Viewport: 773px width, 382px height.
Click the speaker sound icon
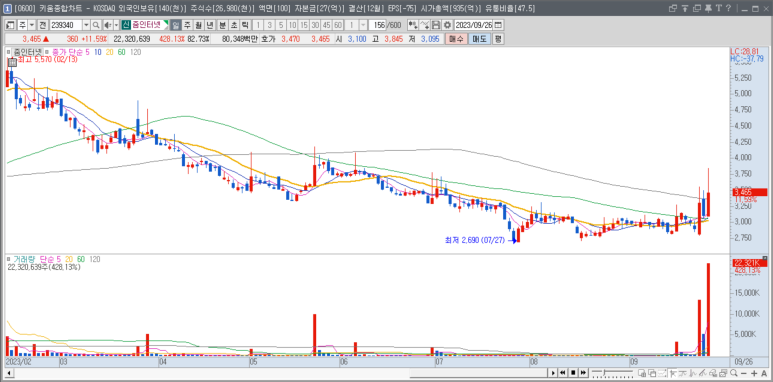(x=107, y=25)
